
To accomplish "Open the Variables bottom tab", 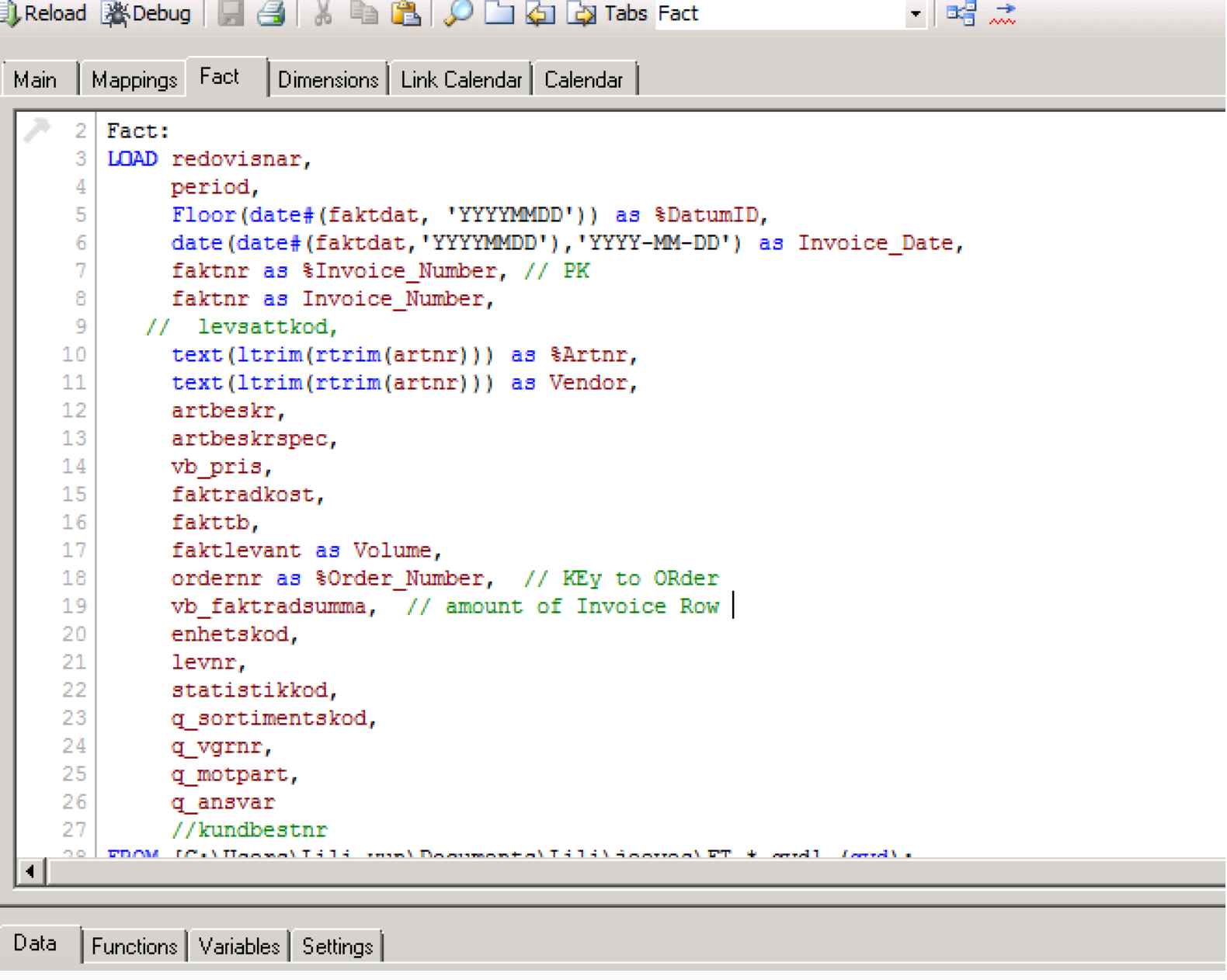I will tap(239, 947).
